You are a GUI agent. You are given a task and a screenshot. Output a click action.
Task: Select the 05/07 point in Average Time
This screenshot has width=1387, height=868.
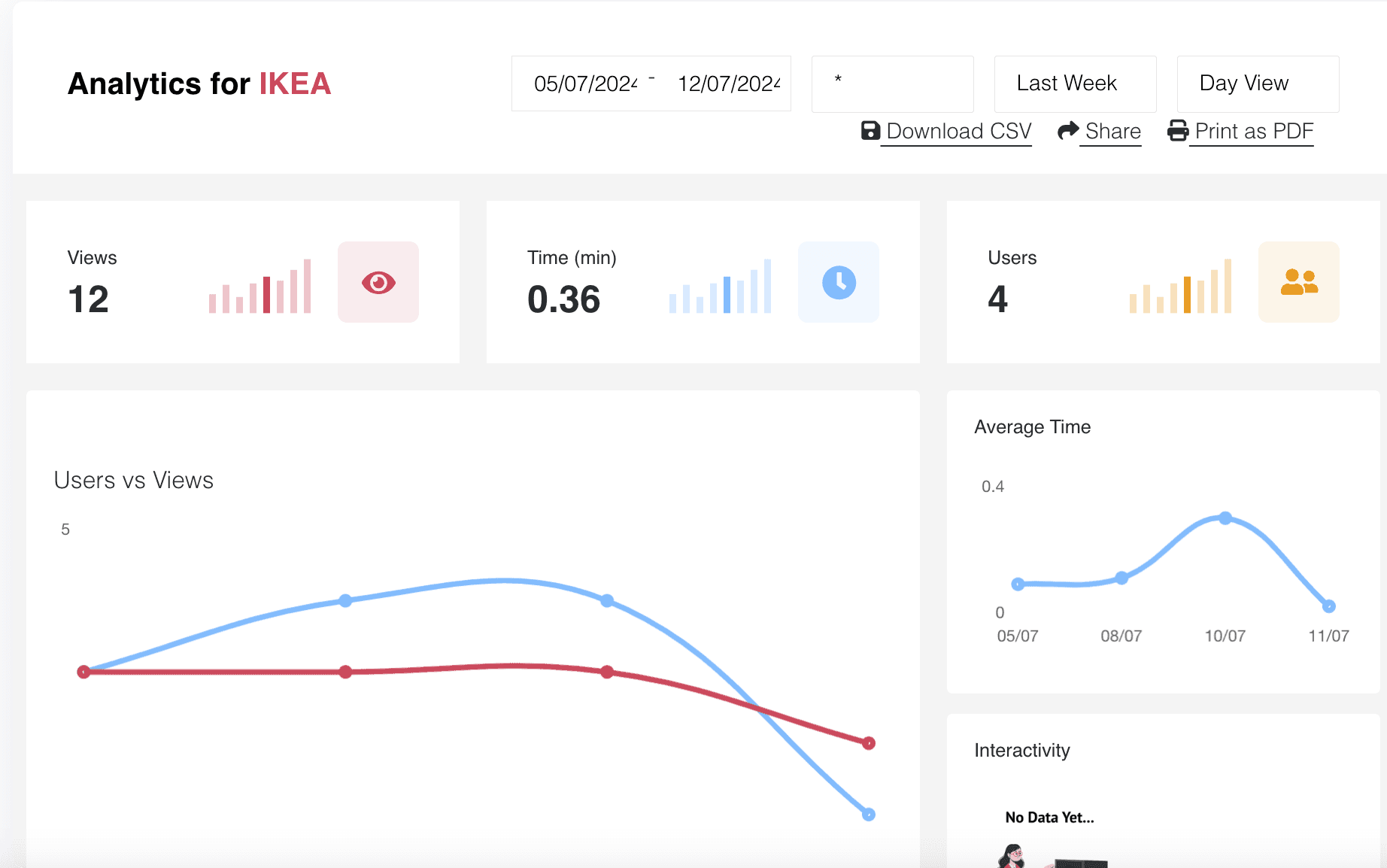point(1018,584)
